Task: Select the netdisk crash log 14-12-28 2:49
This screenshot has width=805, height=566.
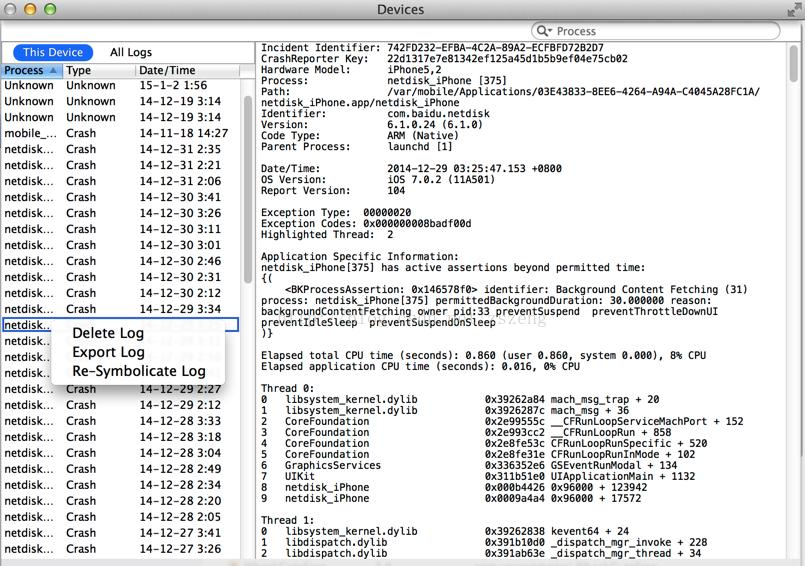Action: [121, 468]
